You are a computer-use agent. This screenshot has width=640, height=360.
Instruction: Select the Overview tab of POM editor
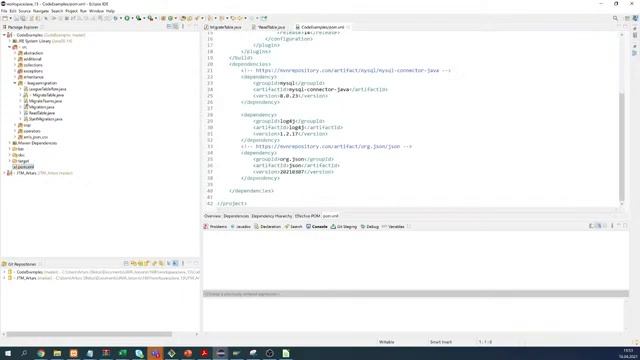212,216
